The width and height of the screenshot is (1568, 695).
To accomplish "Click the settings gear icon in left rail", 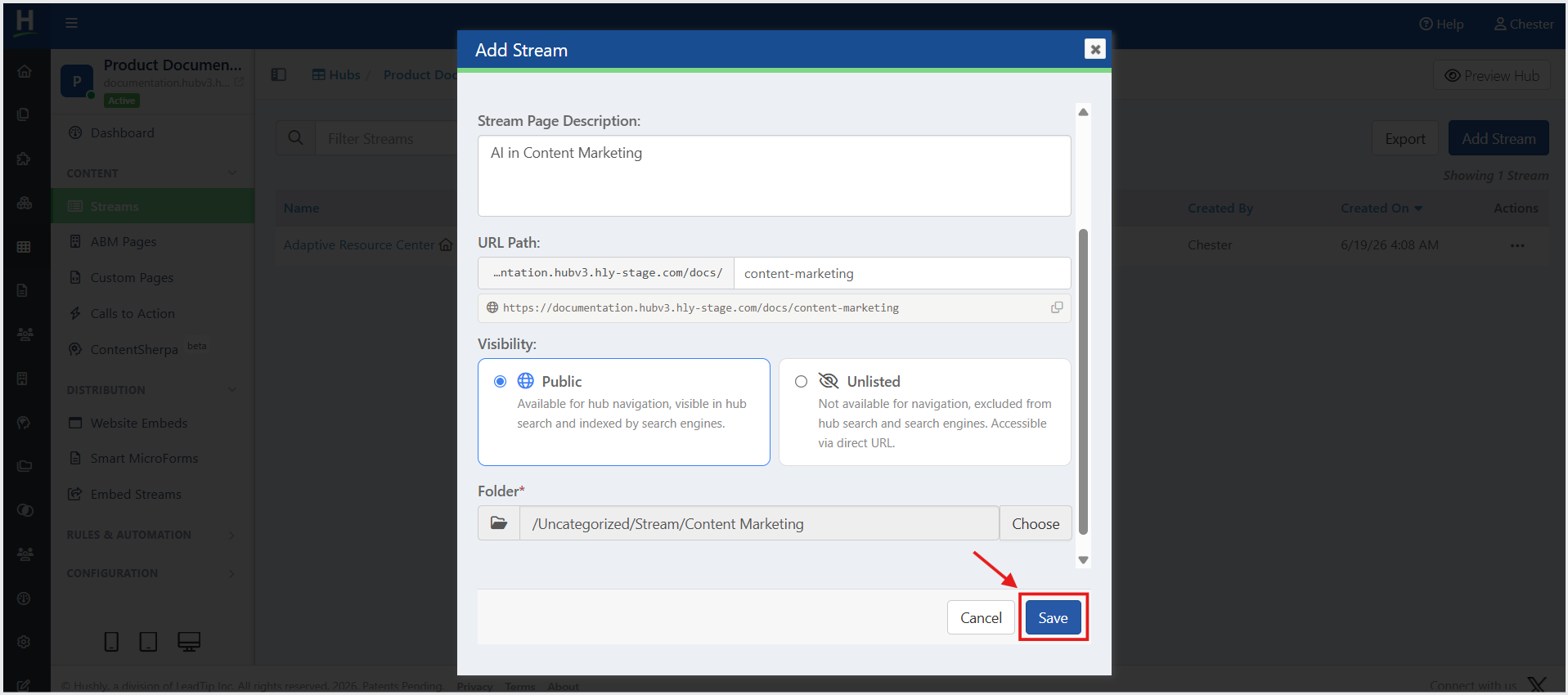I will [24, 642].
